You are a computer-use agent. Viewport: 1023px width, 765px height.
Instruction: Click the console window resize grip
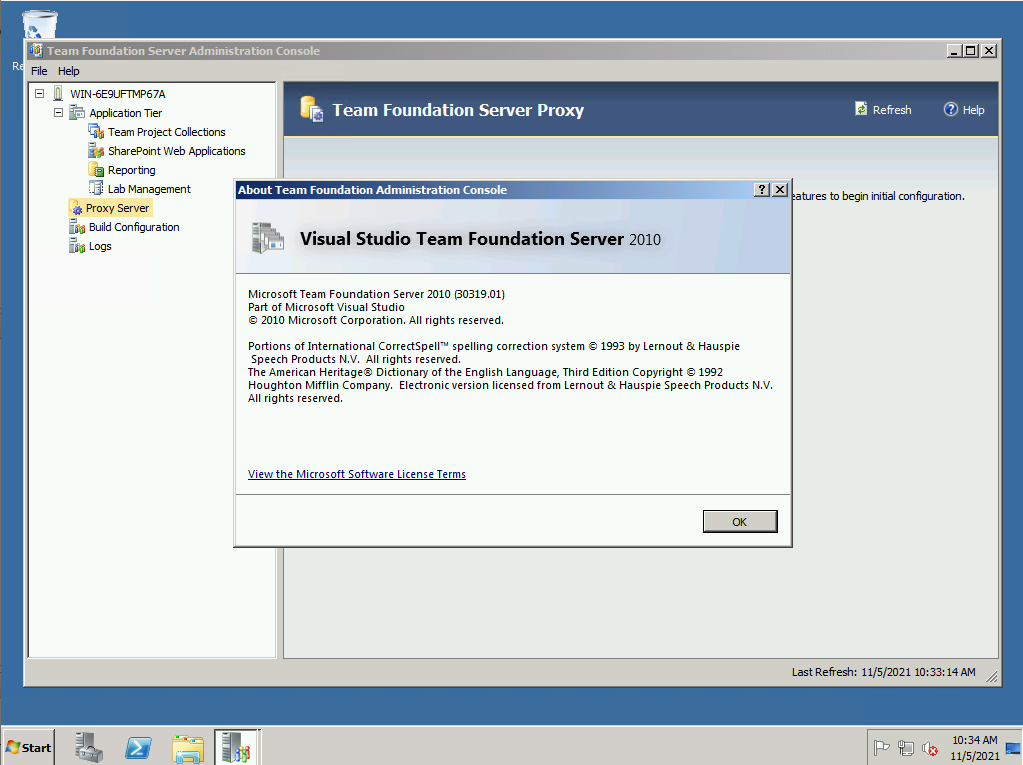point(992,677)
